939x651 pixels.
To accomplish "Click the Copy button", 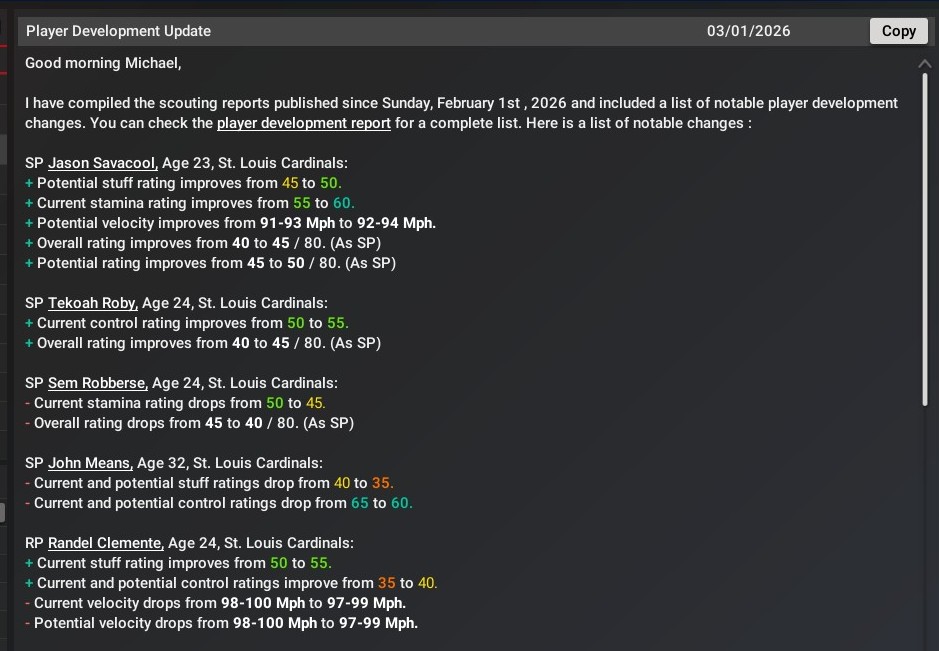I will click(x=898, y=31).
